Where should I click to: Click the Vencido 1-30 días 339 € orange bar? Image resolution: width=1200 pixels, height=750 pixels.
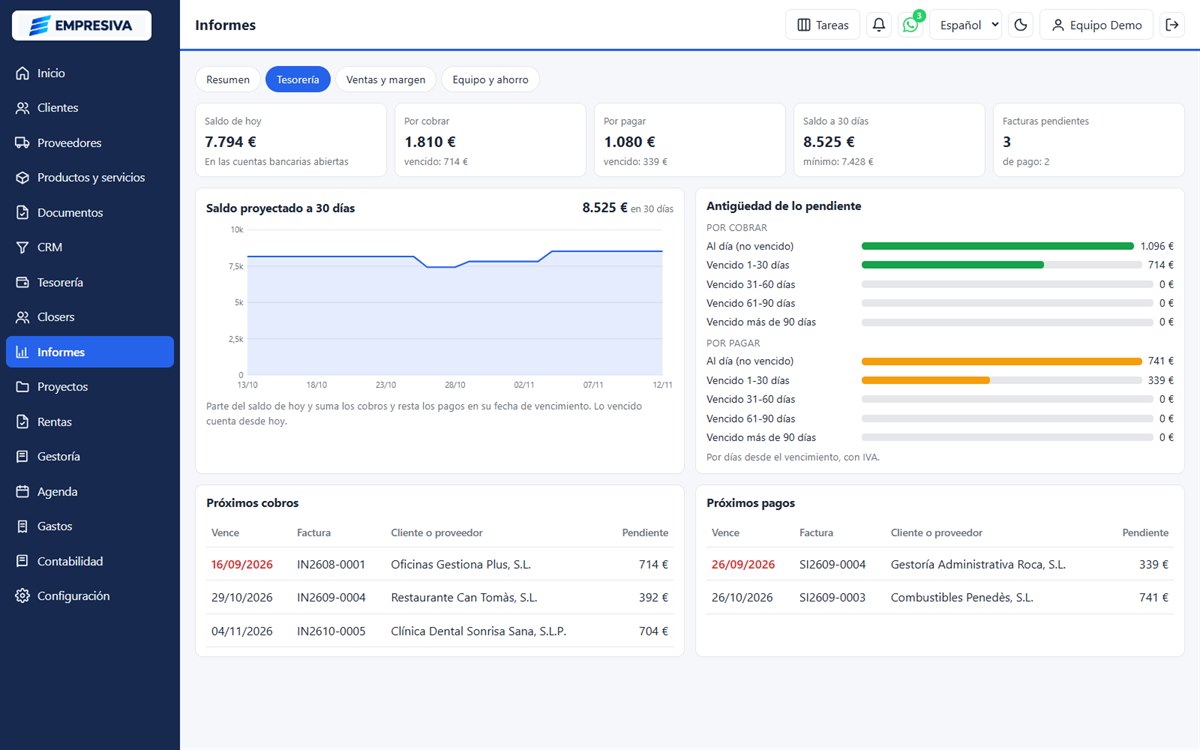(926, 380)
